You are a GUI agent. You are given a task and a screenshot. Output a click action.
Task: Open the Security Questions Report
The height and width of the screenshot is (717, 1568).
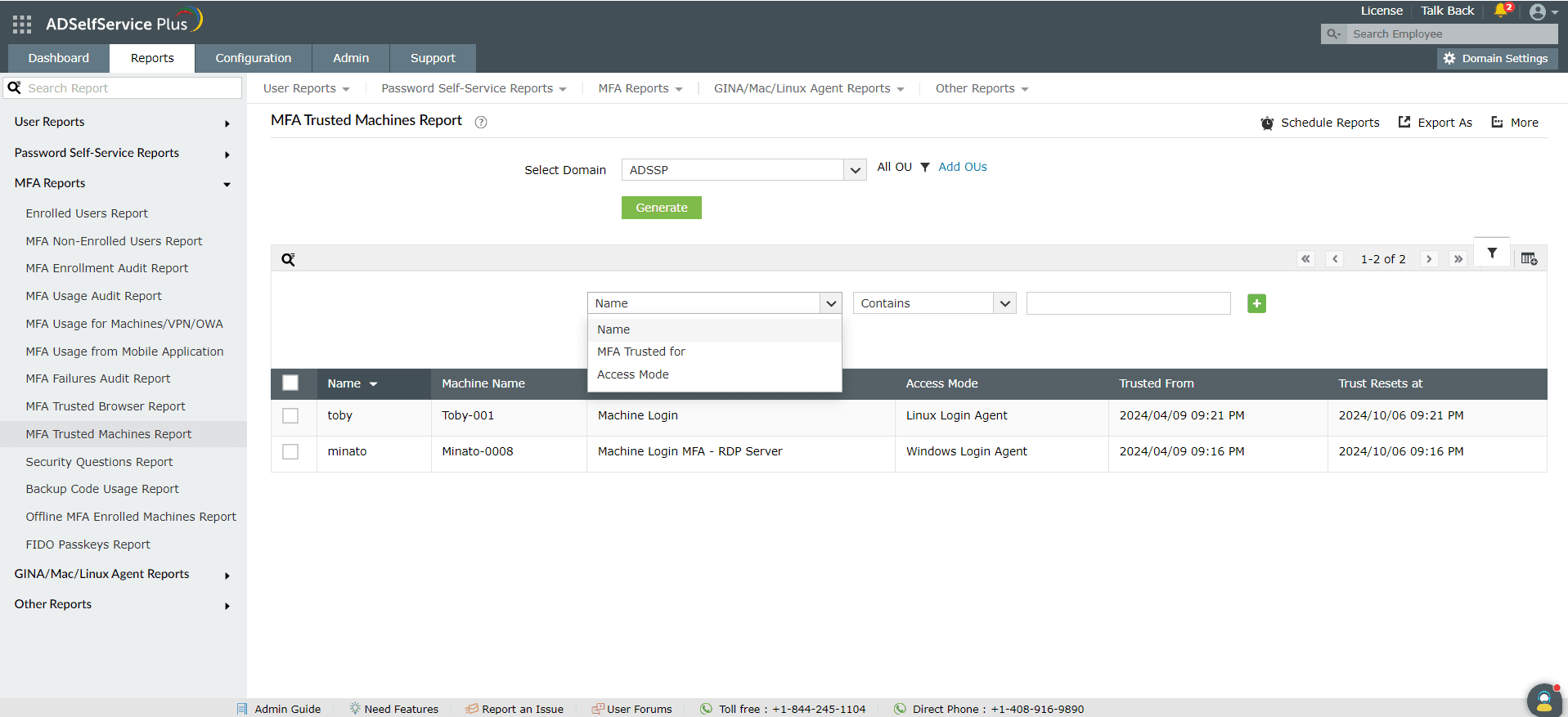[99, 462]
